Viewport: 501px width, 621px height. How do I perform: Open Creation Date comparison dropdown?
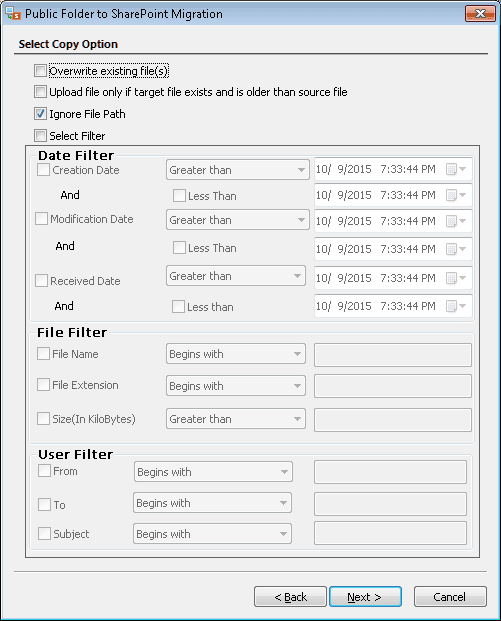(x=238, y=170)
